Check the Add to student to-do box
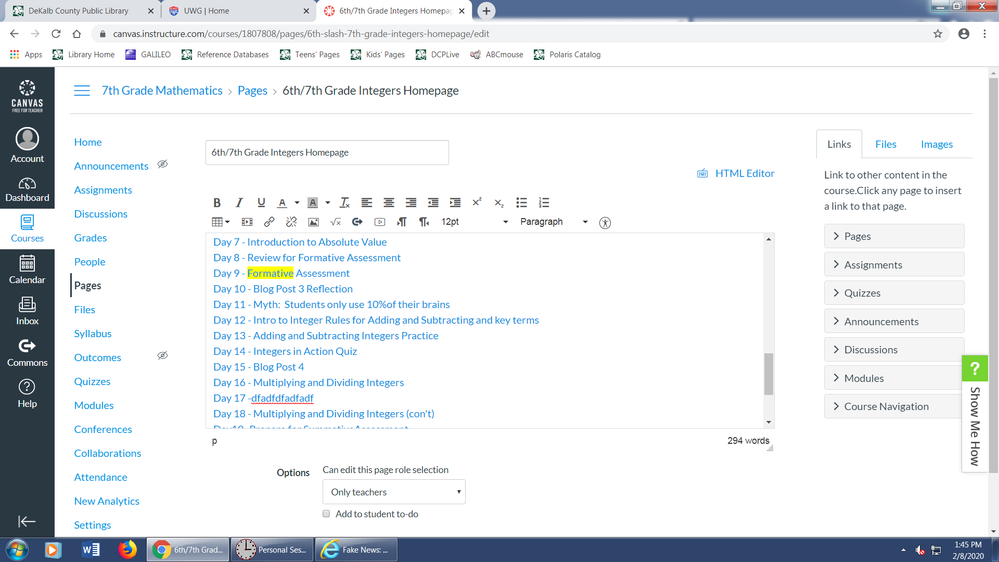Viewport: 999px width, 562px height. 326,514
